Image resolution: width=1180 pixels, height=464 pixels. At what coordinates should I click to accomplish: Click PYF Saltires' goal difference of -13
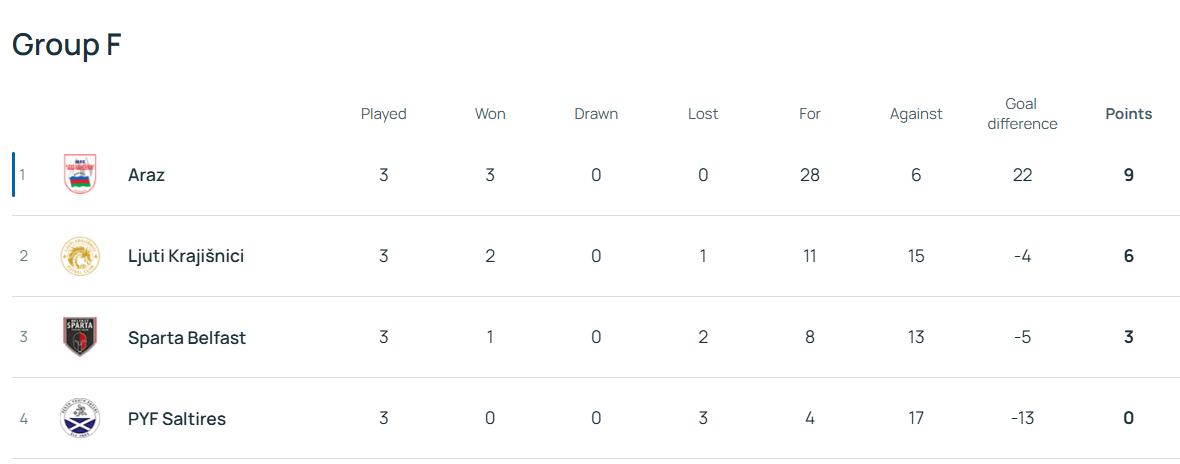[x=1022, y=418]
